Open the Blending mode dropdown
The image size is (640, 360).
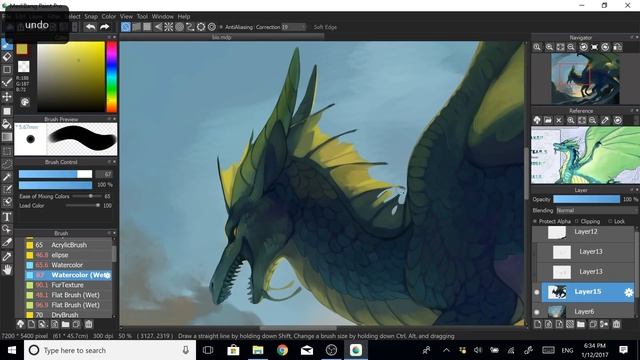(596, 211)
